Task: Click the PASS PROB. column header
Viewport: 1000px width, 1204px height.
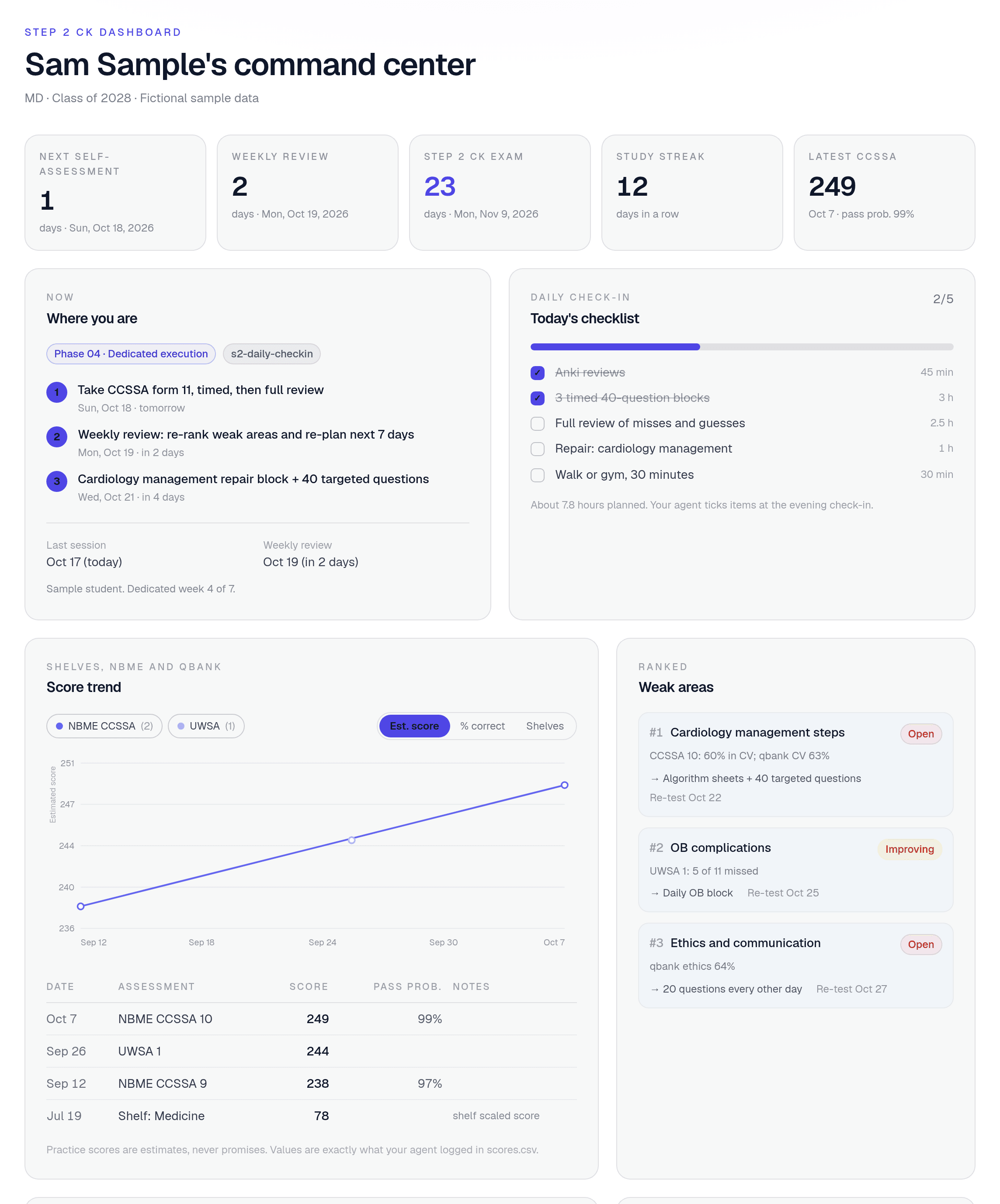Action: [407, 987]
